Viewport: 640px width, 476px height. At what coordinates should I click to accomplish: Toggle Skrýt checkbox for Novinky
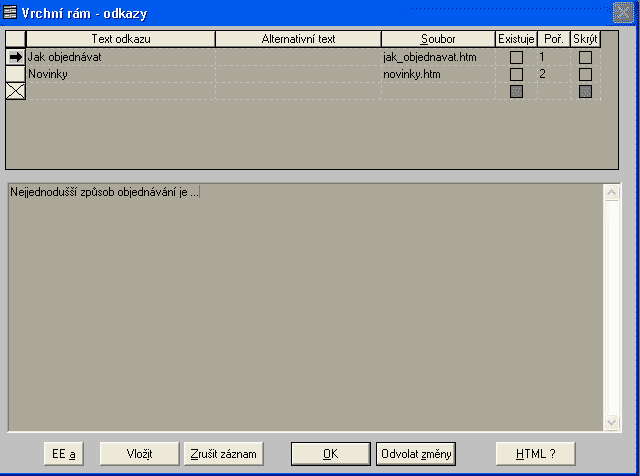pyautogui.click(x=585, y=74)
